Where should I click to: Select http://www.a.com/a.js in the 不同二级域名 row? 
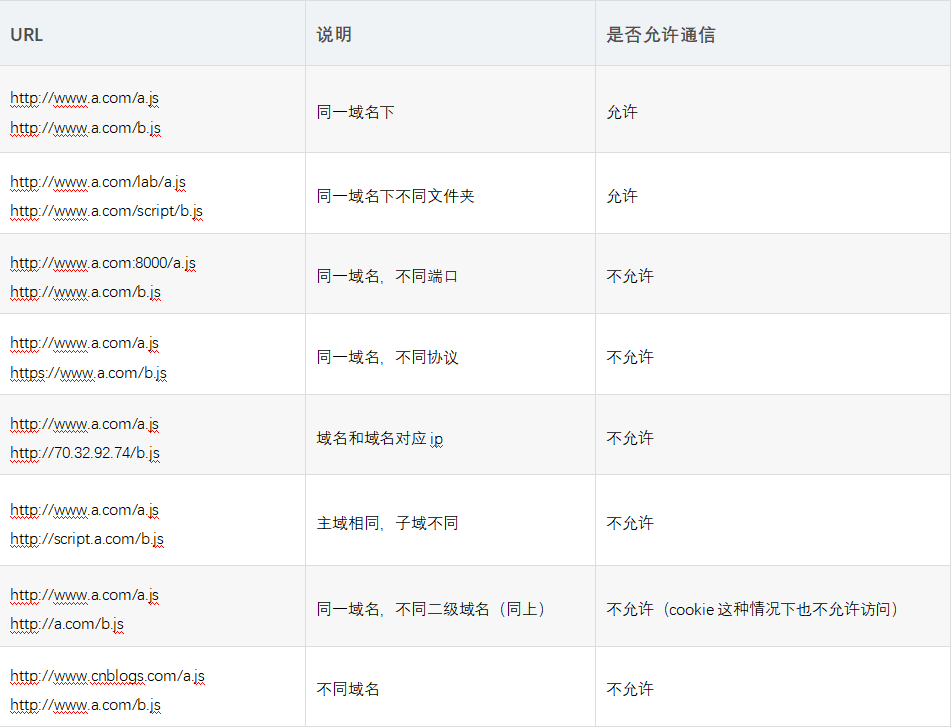pyautogui.click(x=84, y=595)
